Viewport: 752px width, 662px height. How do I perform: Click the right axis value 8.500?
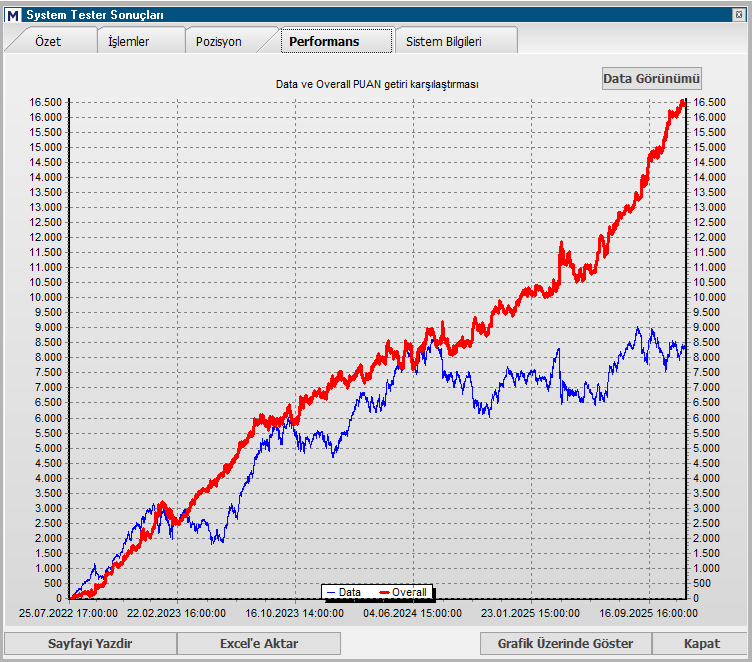pyautogui.click(x=706, y=342)
